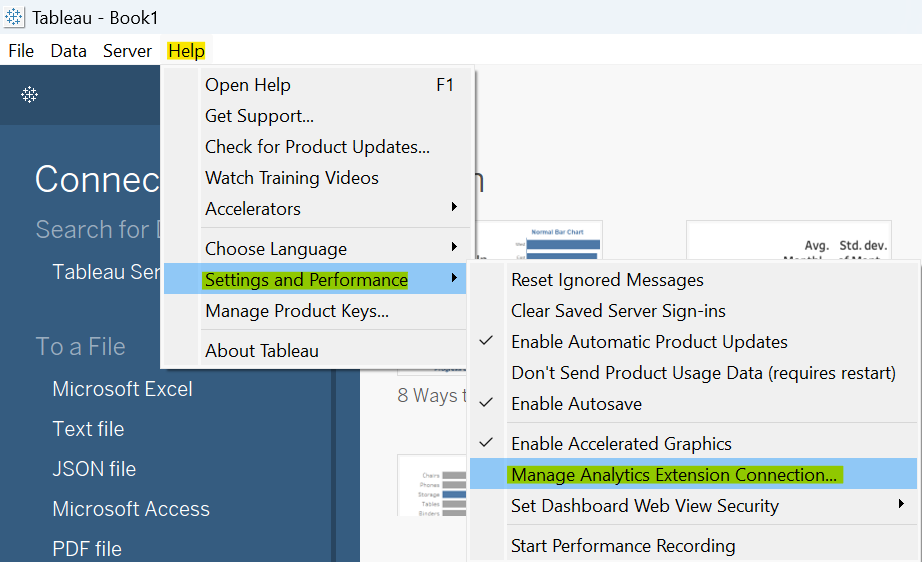Image resolution: width=922 pixels, height=562 pixels.
Task: Open About Tableau dialog
Action: click(x=262, y=351)
